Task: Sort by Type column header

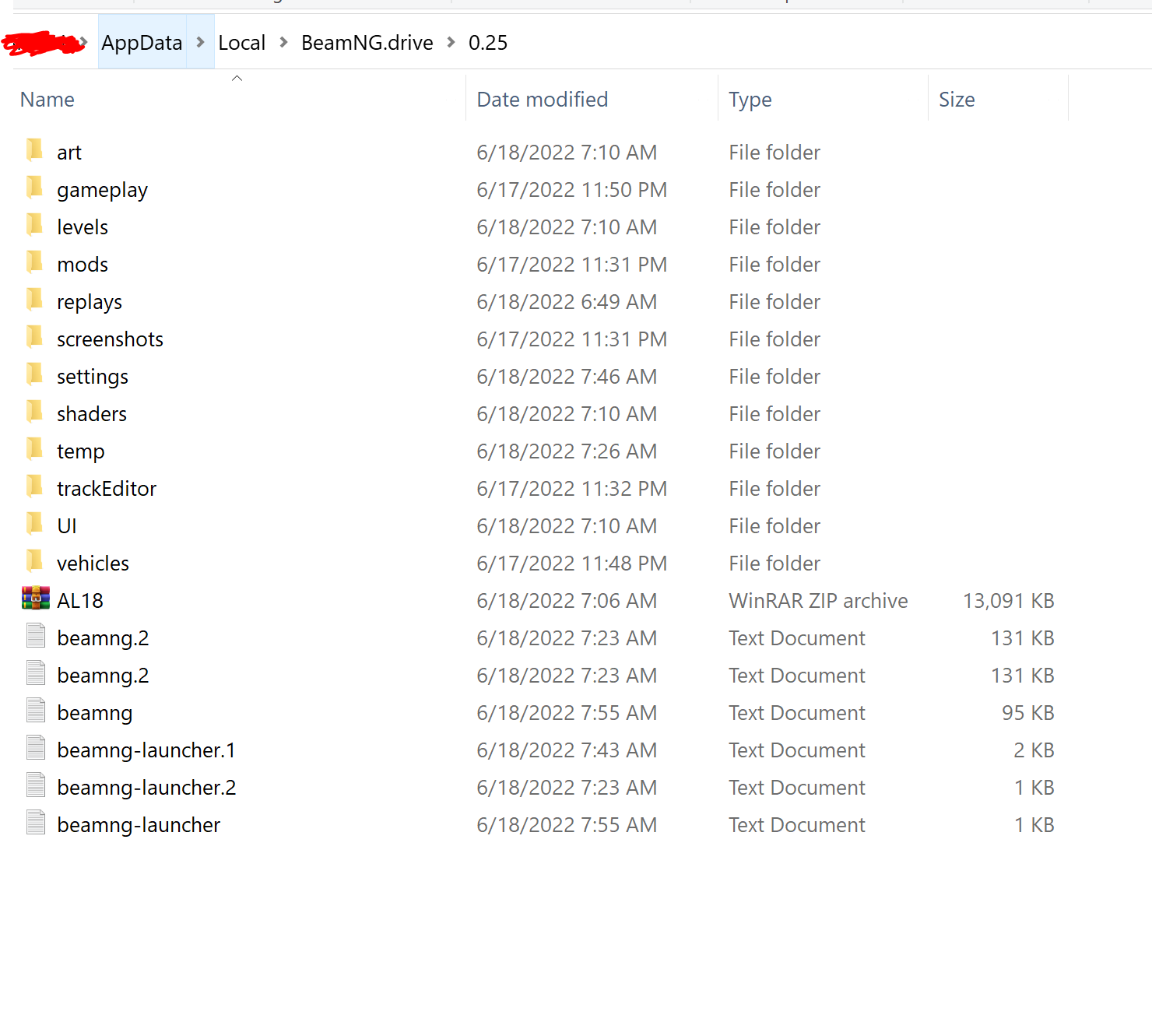Action: point(750,100)
